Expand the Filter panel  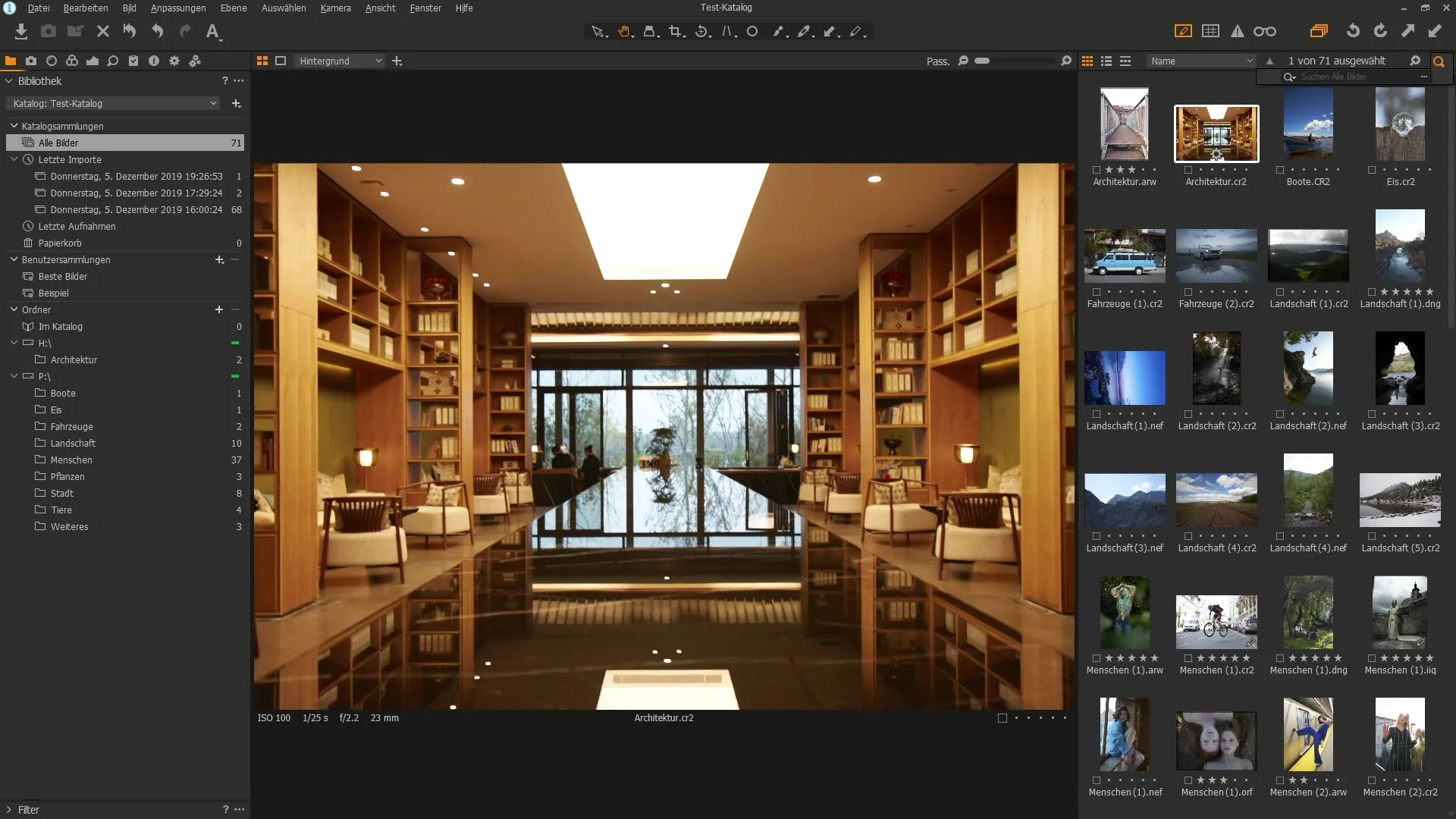[9, 810]
